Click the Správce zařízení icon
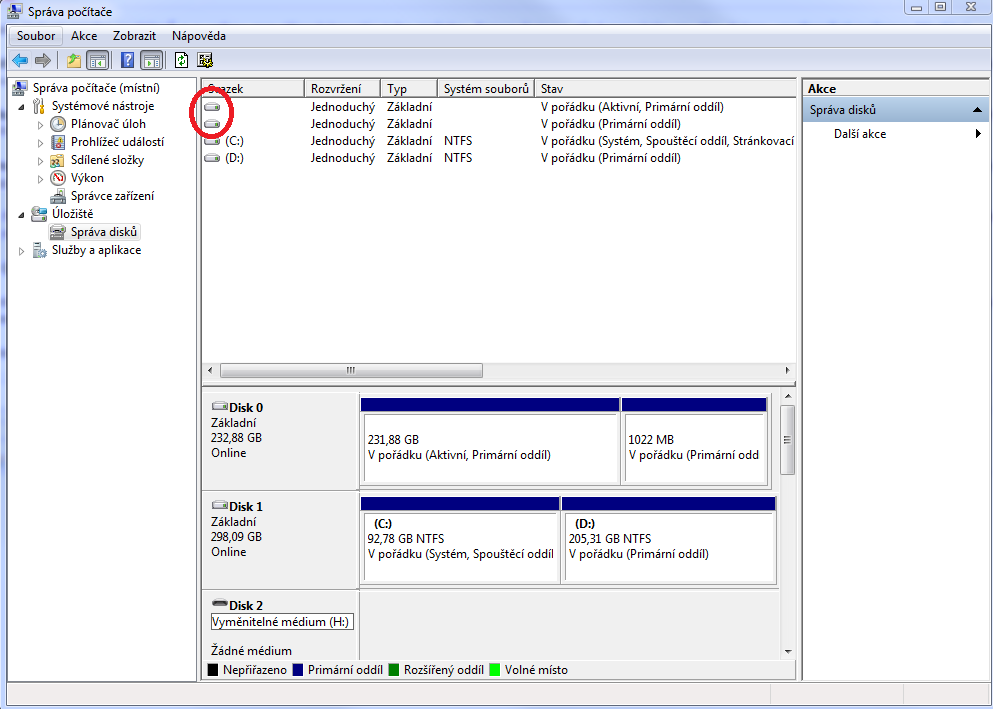 [58, 196]
